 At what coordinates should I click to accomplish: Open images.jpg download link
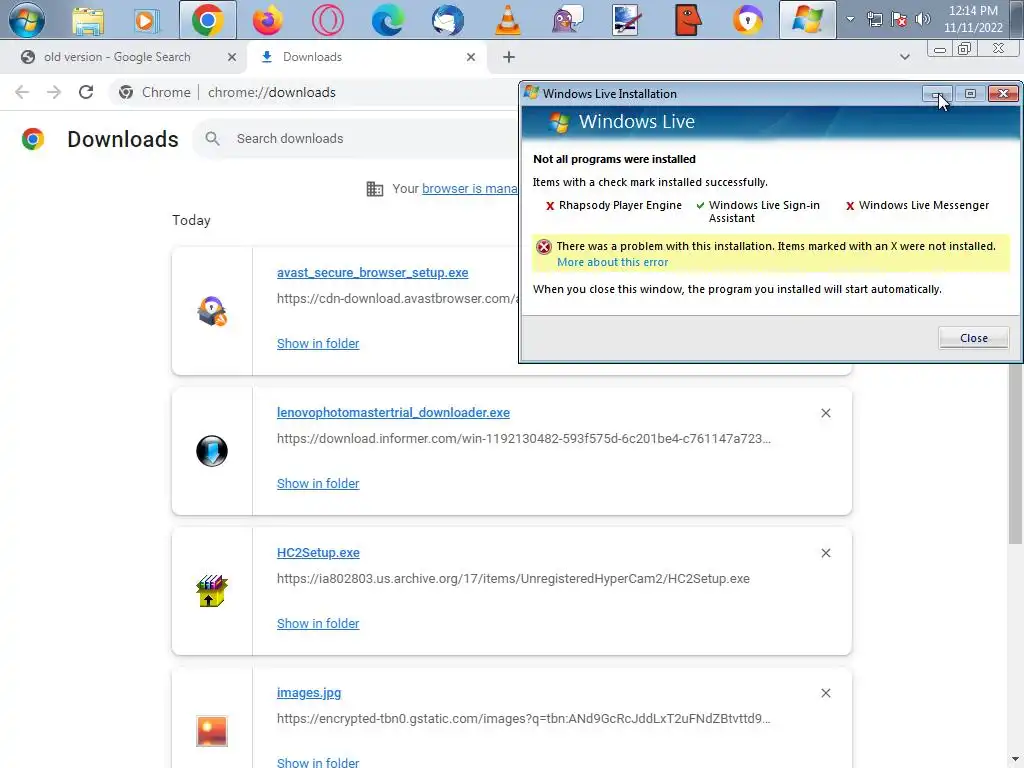309,693
